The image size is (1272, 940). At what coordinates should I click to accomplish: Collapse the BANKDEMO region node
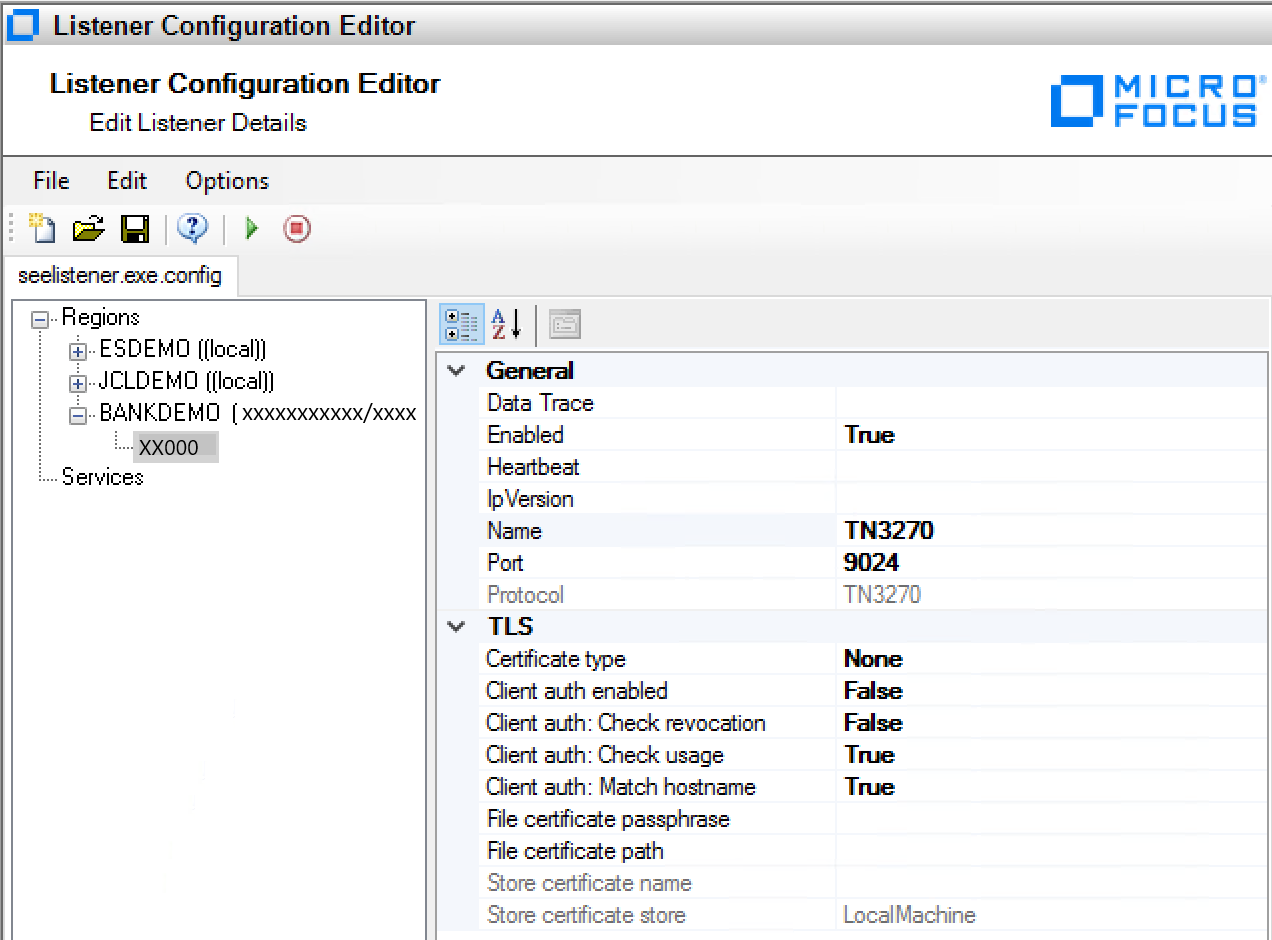point(77,413)
